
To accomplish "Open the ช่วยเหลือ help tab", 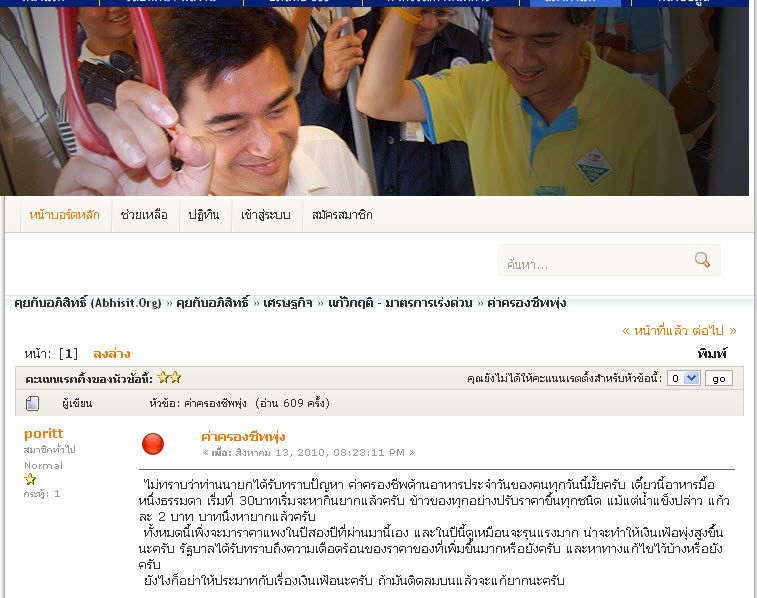I will pos(144,215).
